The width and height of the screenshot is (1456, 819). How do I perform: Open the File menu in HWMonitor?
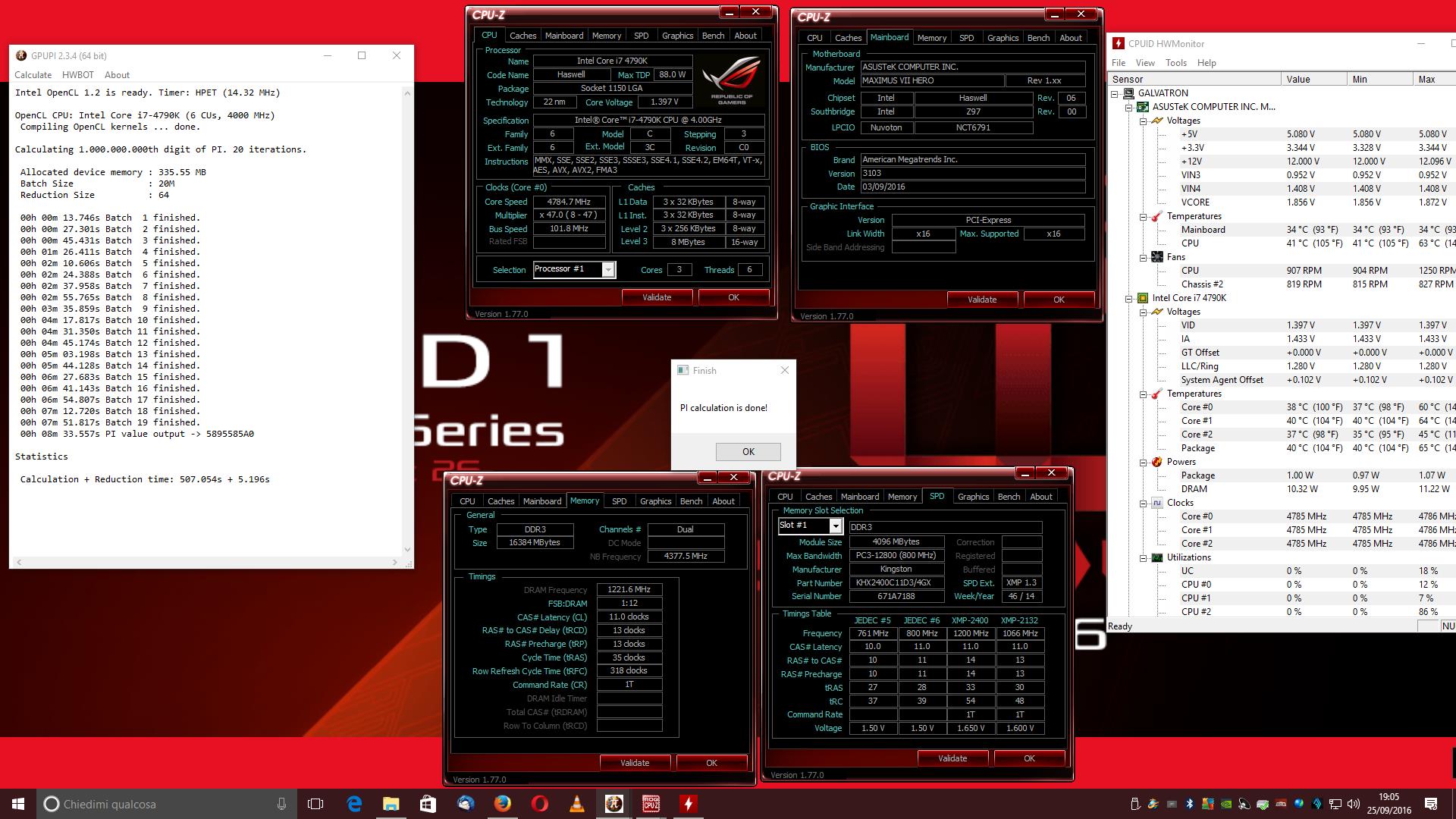point(1119,63)
